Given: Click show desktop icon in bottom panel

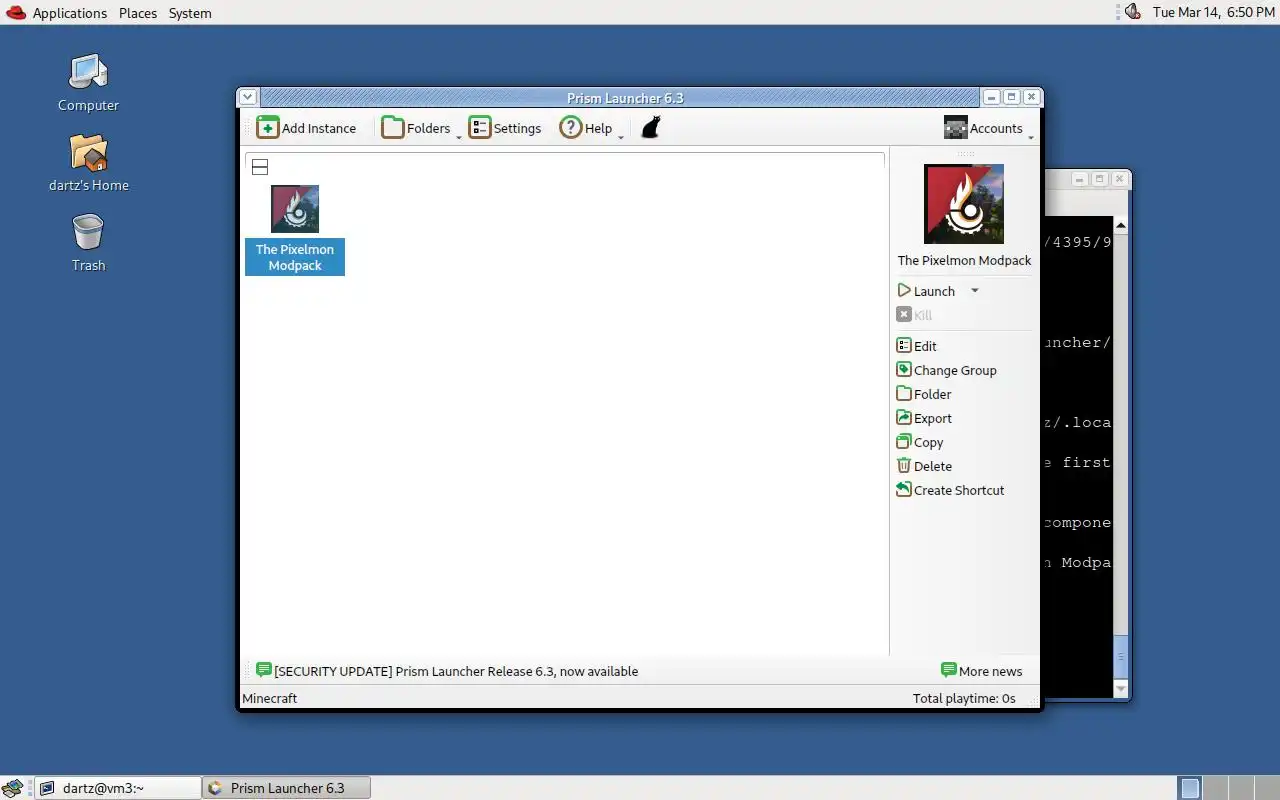Looking at the screenshot, I should [x=13, y=788].
